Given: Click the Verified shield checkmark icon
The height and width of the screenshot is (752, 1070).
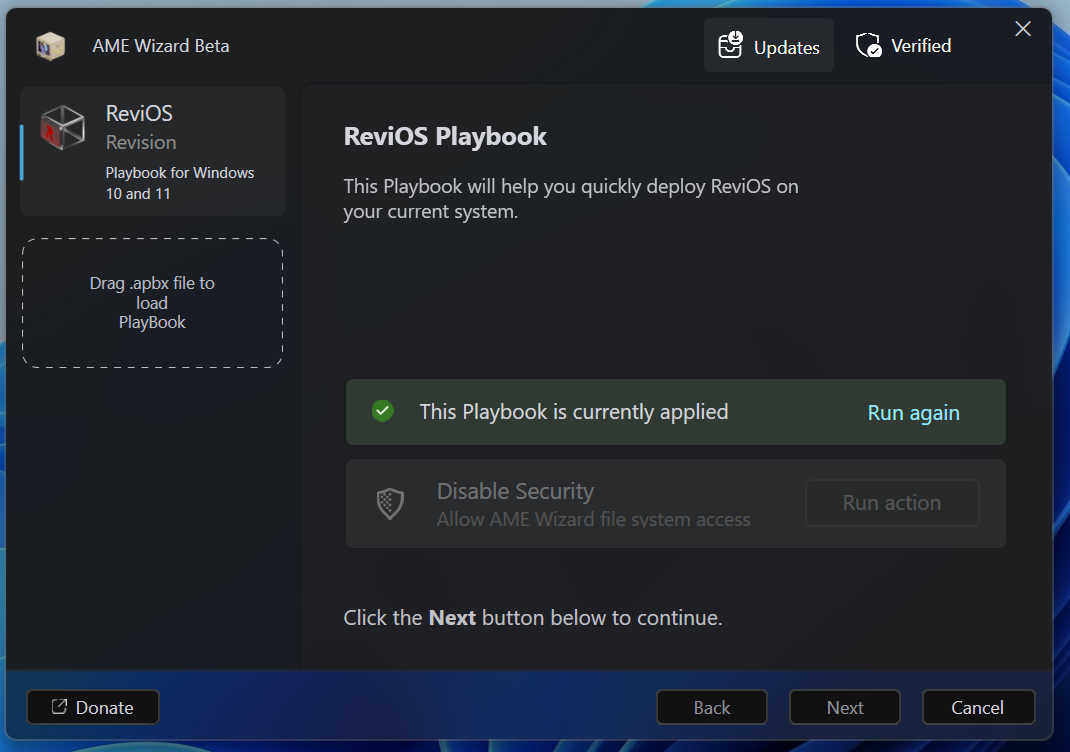Looking at the screenshot, I should pos(868,45).
